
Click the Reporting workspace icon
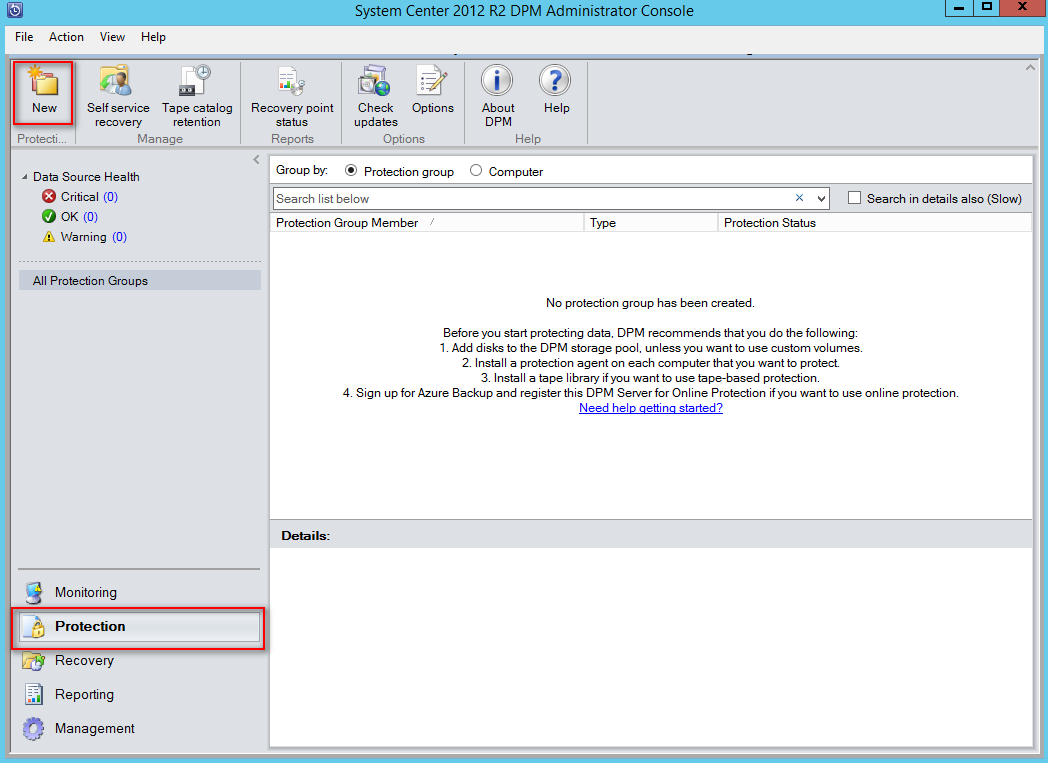pyautogui.click(x=33, y=695)
